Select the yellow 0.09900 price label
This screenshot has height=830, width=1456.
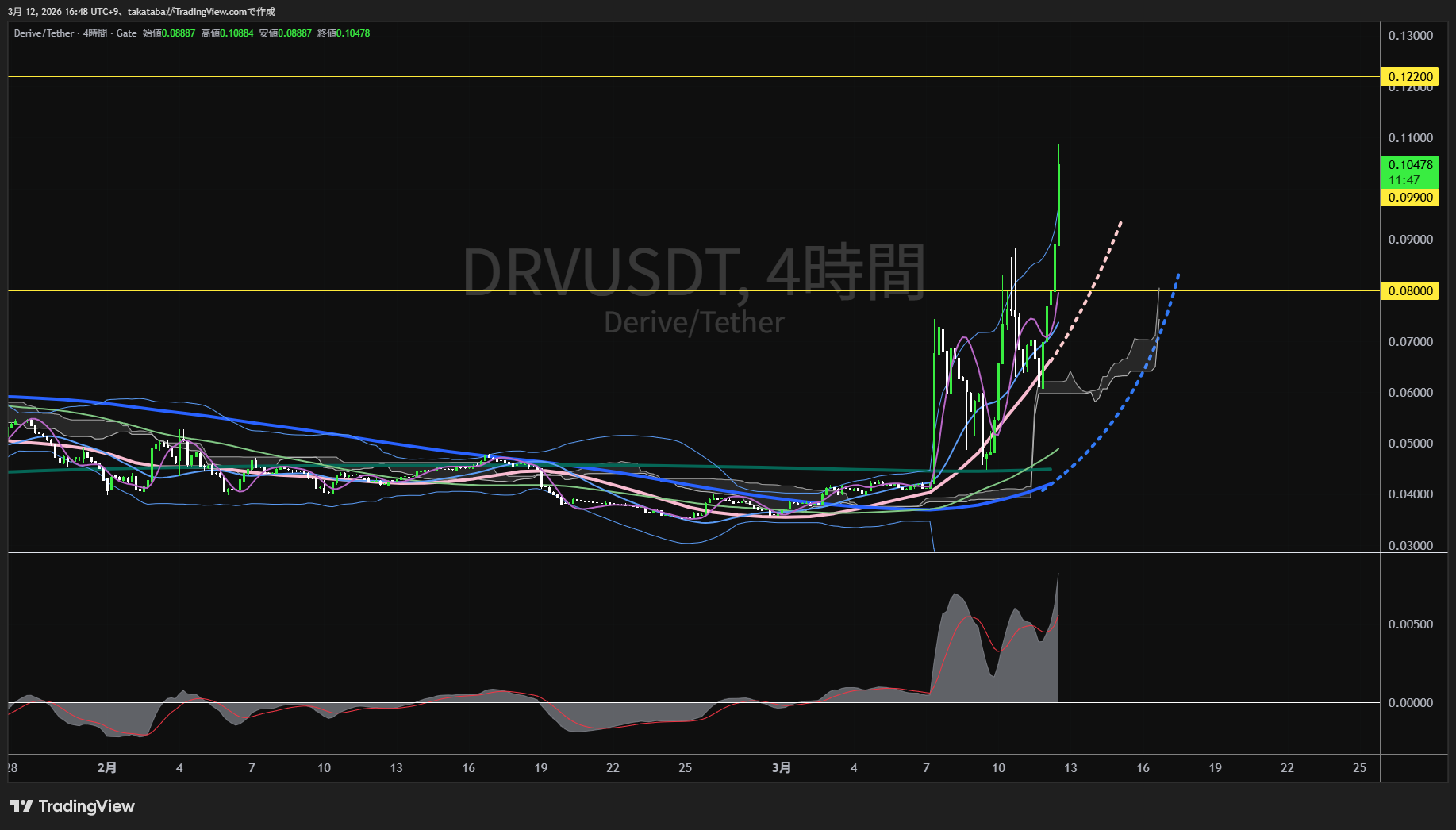pos(1410,198)
